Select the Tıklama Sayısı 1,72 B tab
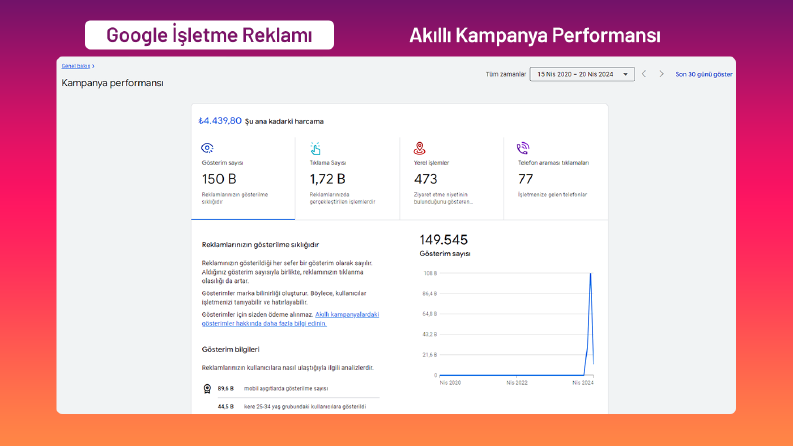 pos(347,178)
